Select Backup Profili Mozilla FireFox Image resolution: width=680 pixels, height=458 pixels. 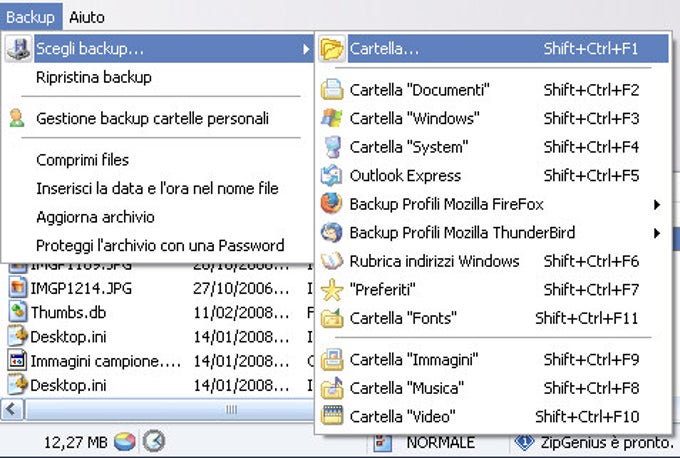coord(494,204)
